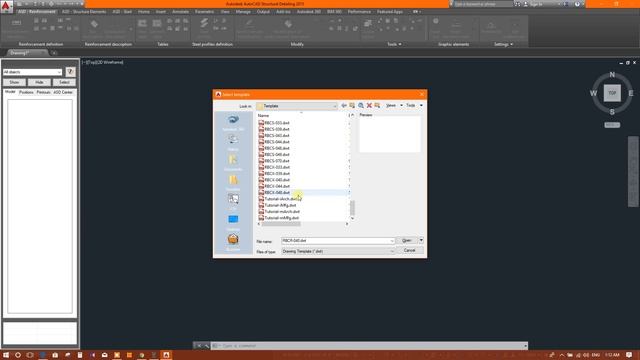Create new folder in Select template dialog
Image resolution: width=640 pixels, height=360 pixels.
coord(377,106)
